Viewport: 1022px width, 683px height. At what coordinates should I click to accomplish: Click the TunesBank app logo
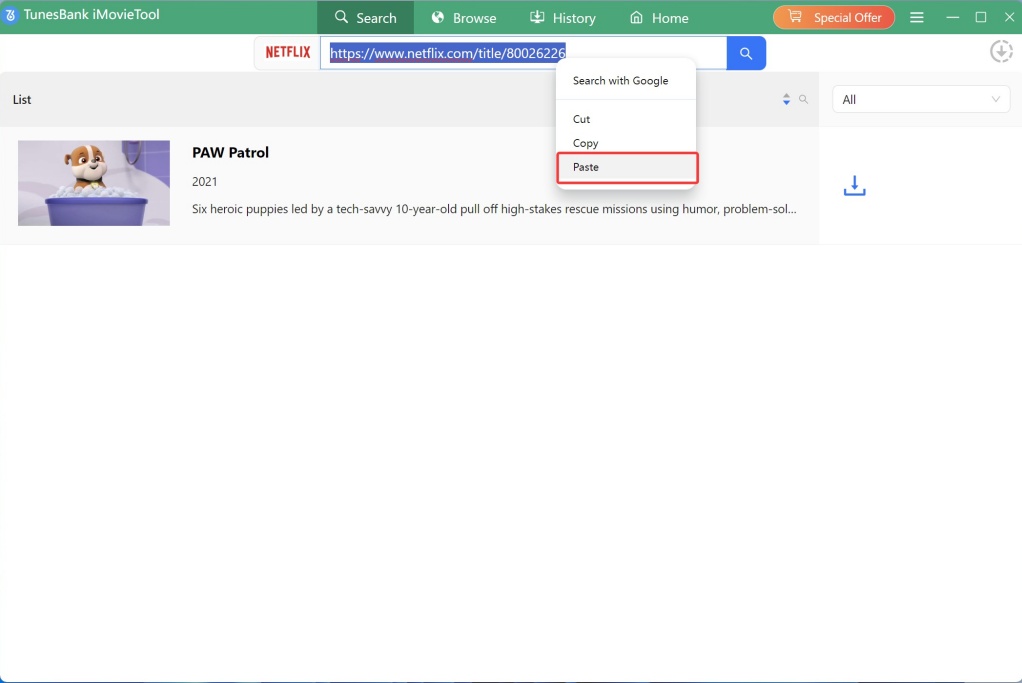11,16
